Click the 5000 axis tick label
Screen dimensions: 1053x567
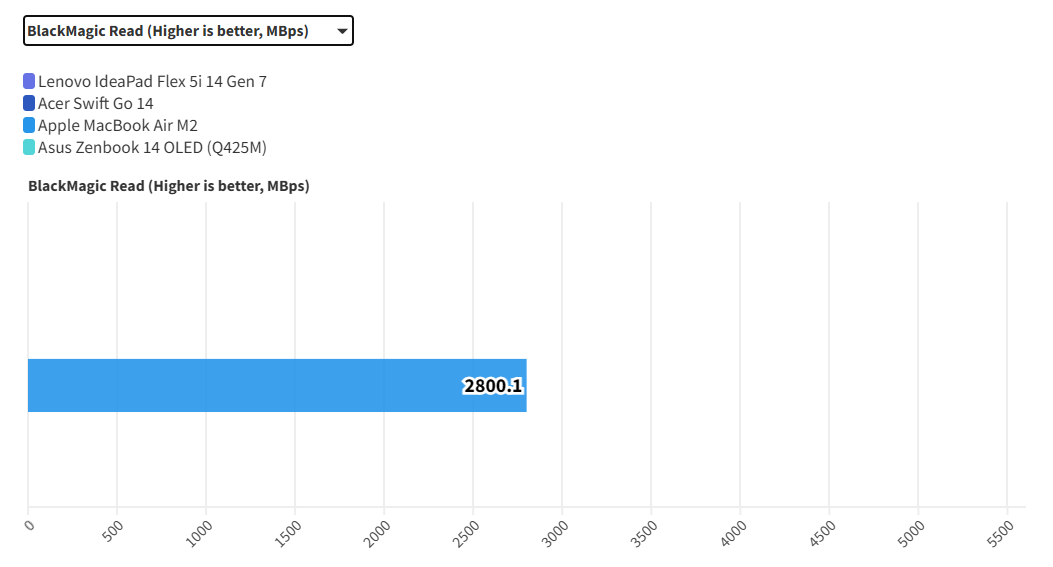[x=911, y=532]
